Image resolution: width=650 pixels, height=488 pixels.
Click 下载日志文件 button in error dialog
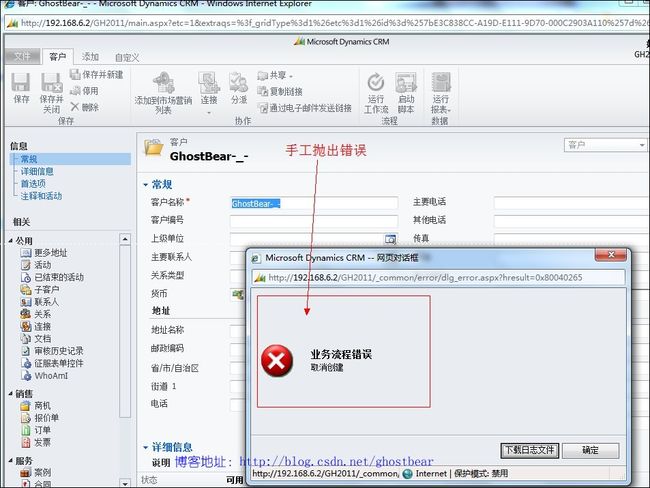click(529, 450)
